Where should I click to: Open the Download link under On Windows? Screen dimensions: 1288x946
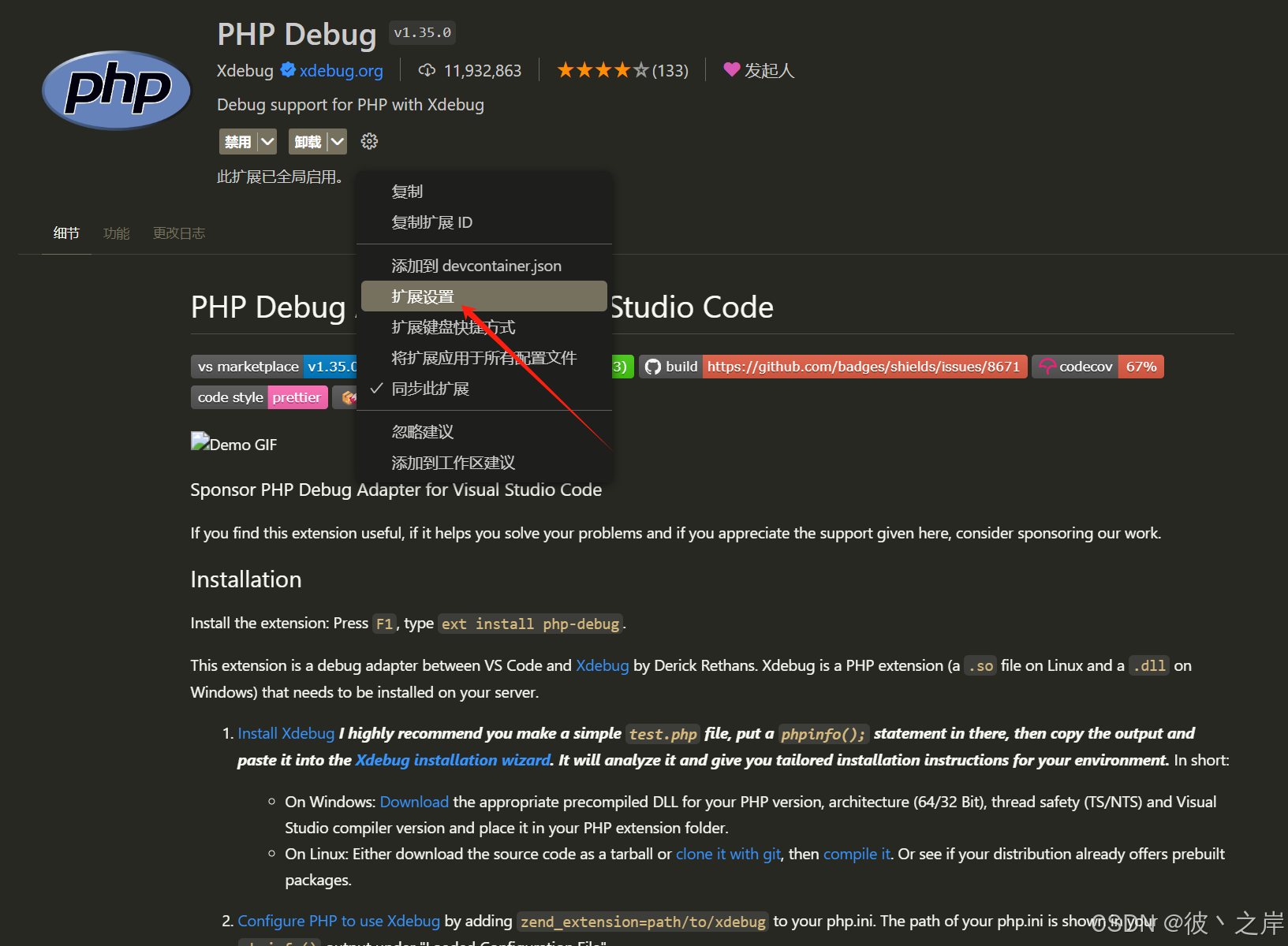tap(413, 801)
